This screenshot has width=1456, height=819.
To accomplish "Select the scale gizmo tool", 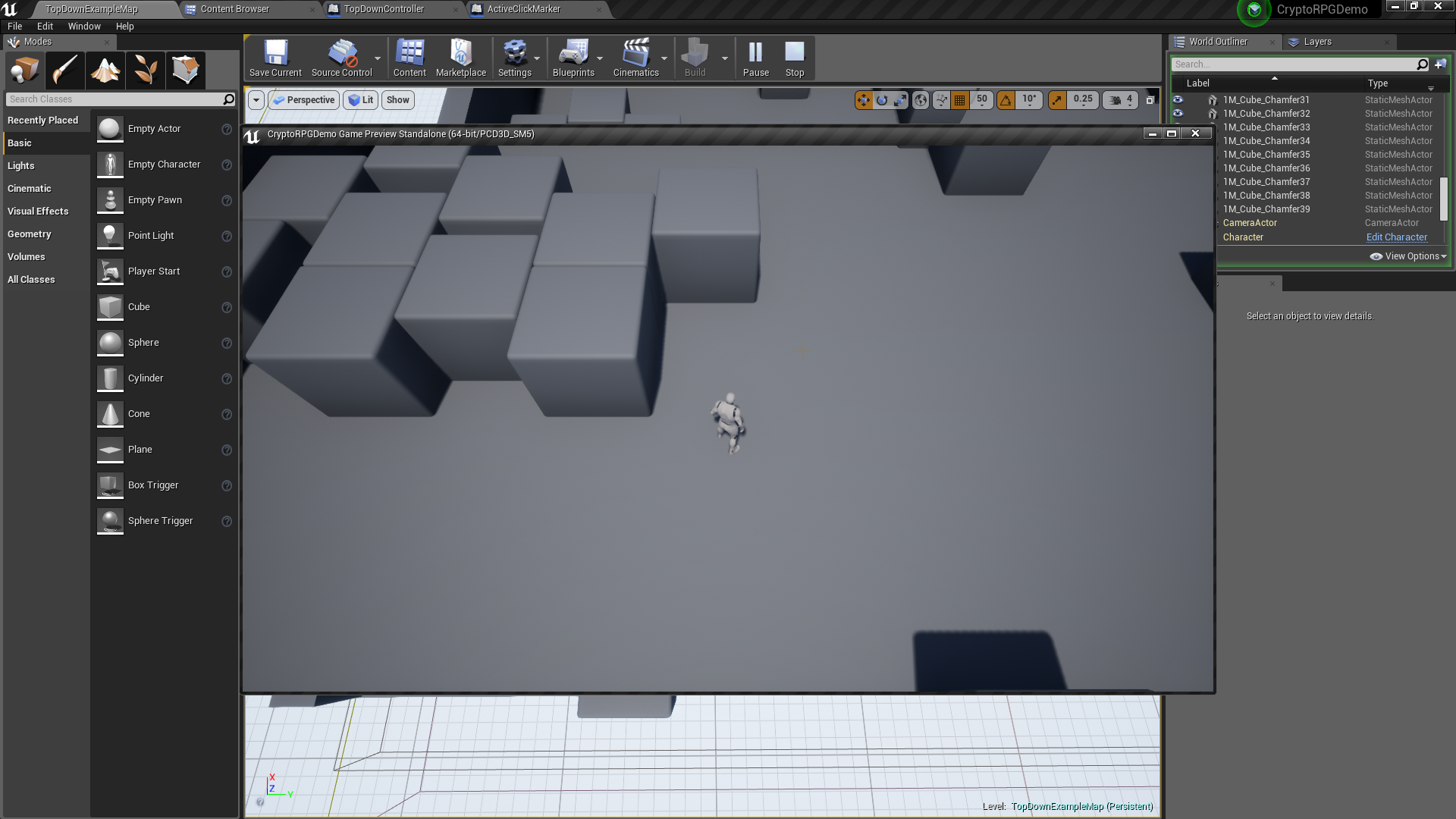I will click(x=900, y=100).
